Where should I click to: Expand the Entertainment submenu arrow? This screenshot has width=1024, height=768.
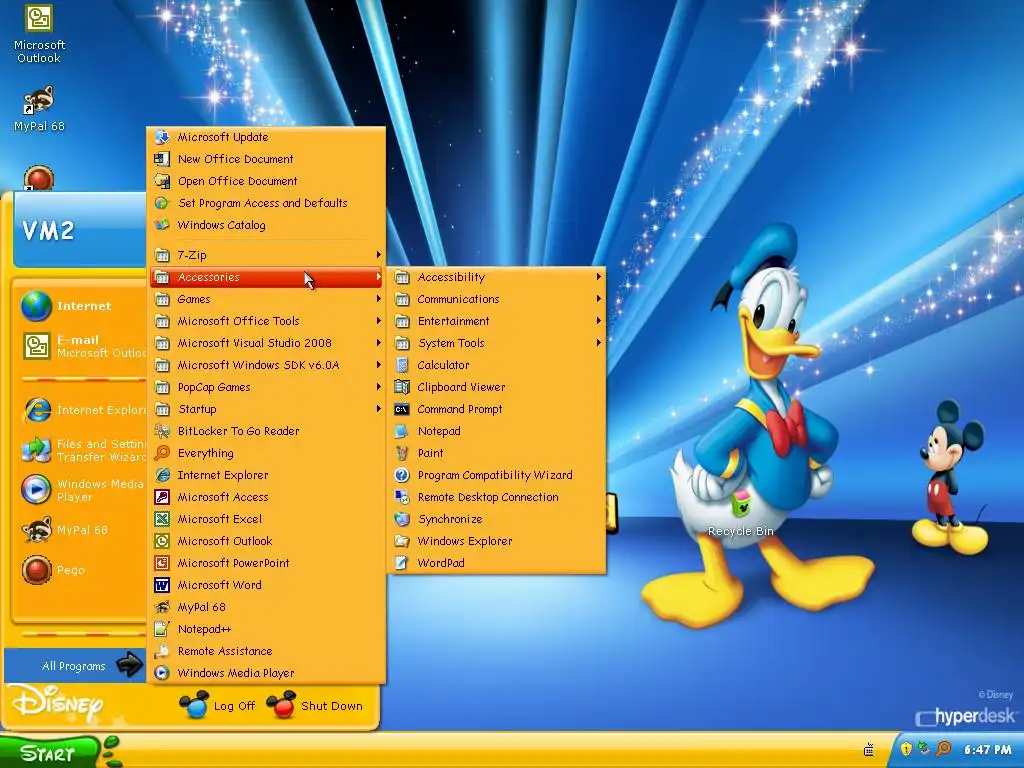(598, 321)
